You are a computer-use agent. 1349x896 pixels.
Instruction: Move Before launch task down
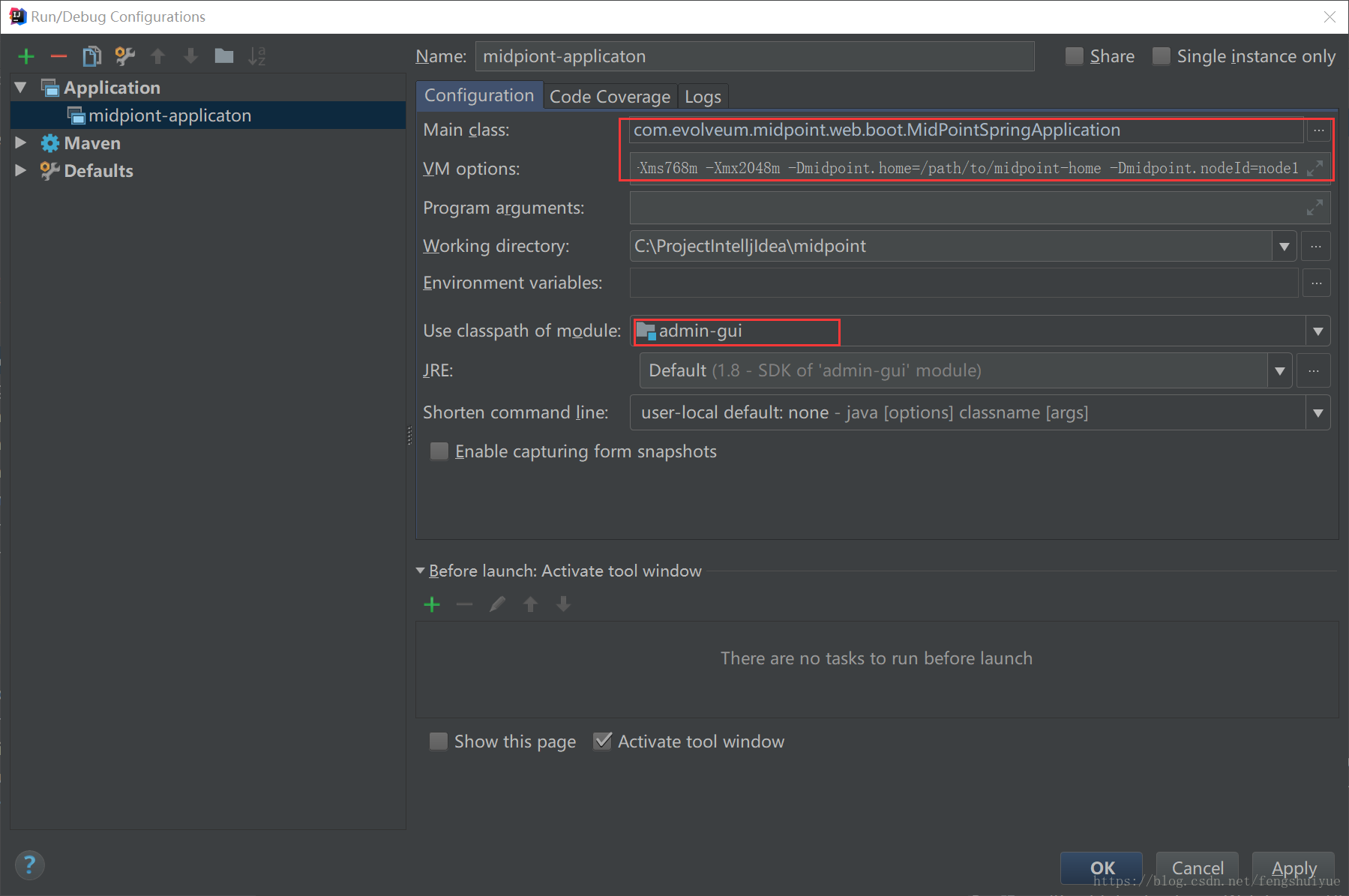tap(563, 604)
